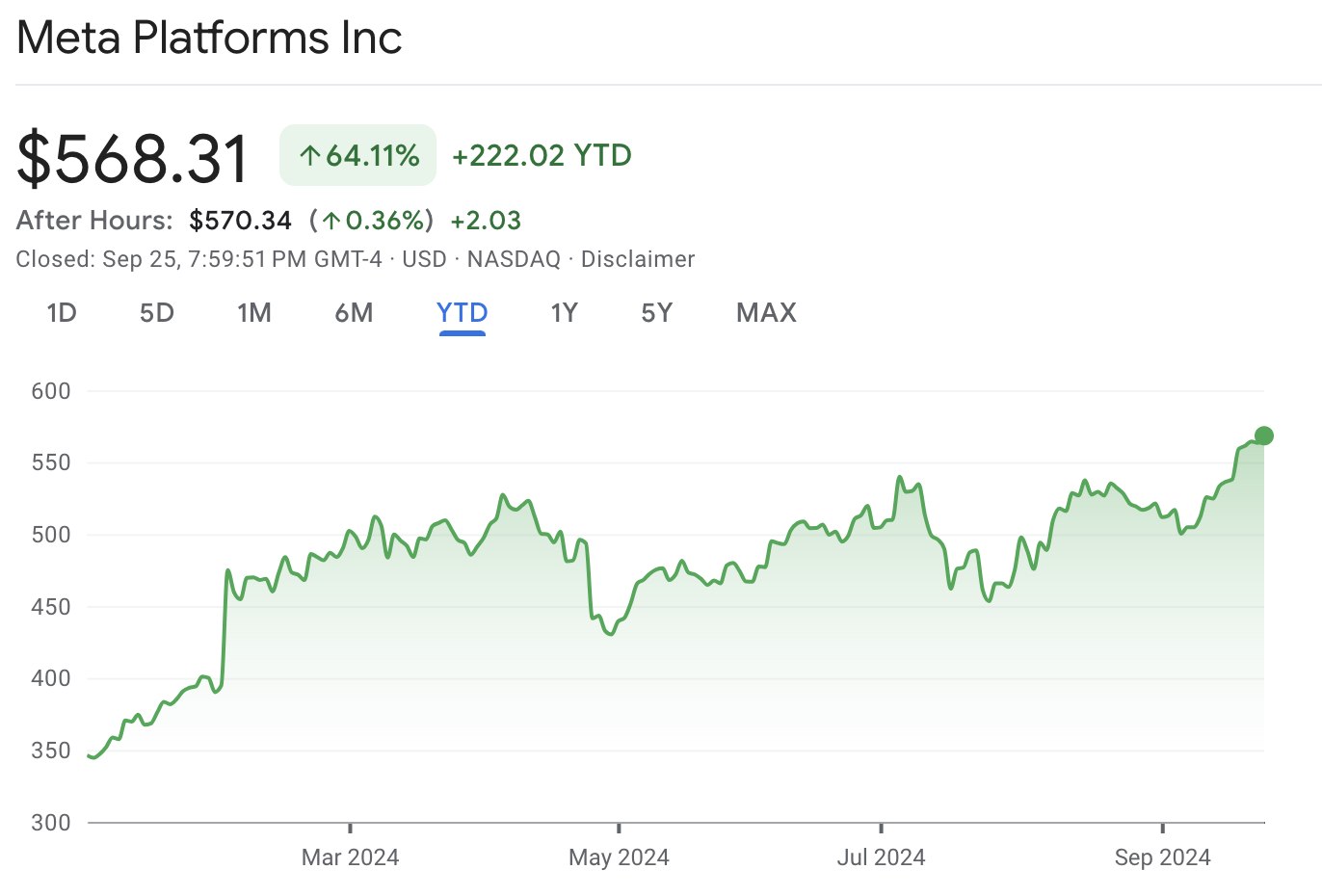Viewport: 1322px width, 896px height.
Task: Click the Jul 2024 axis label
Action: click(881, 857)
